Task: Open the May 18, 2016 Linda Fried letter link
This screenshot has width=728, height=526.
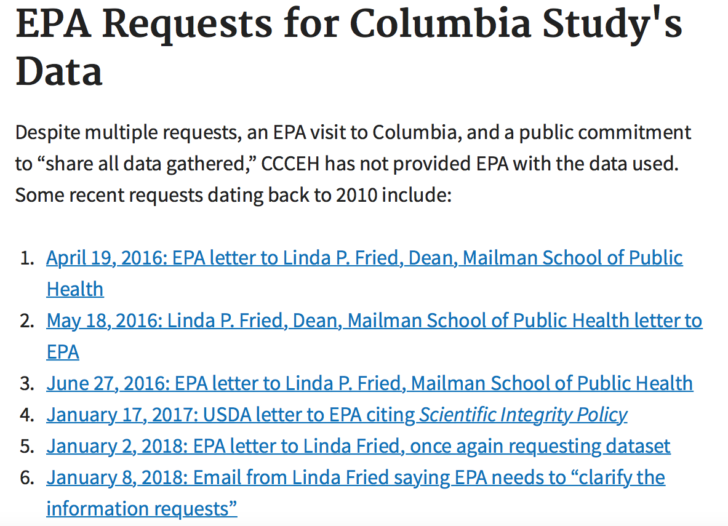Action: (374, 321)
